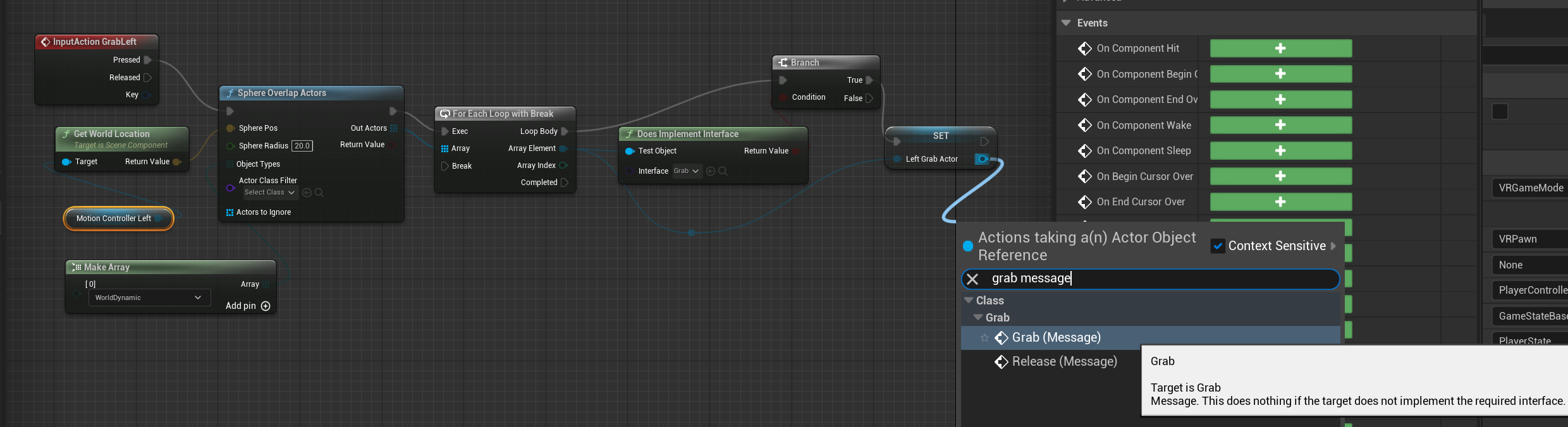
Task: Click the Completed pin on For Each Loop
Action: [564, 183]
